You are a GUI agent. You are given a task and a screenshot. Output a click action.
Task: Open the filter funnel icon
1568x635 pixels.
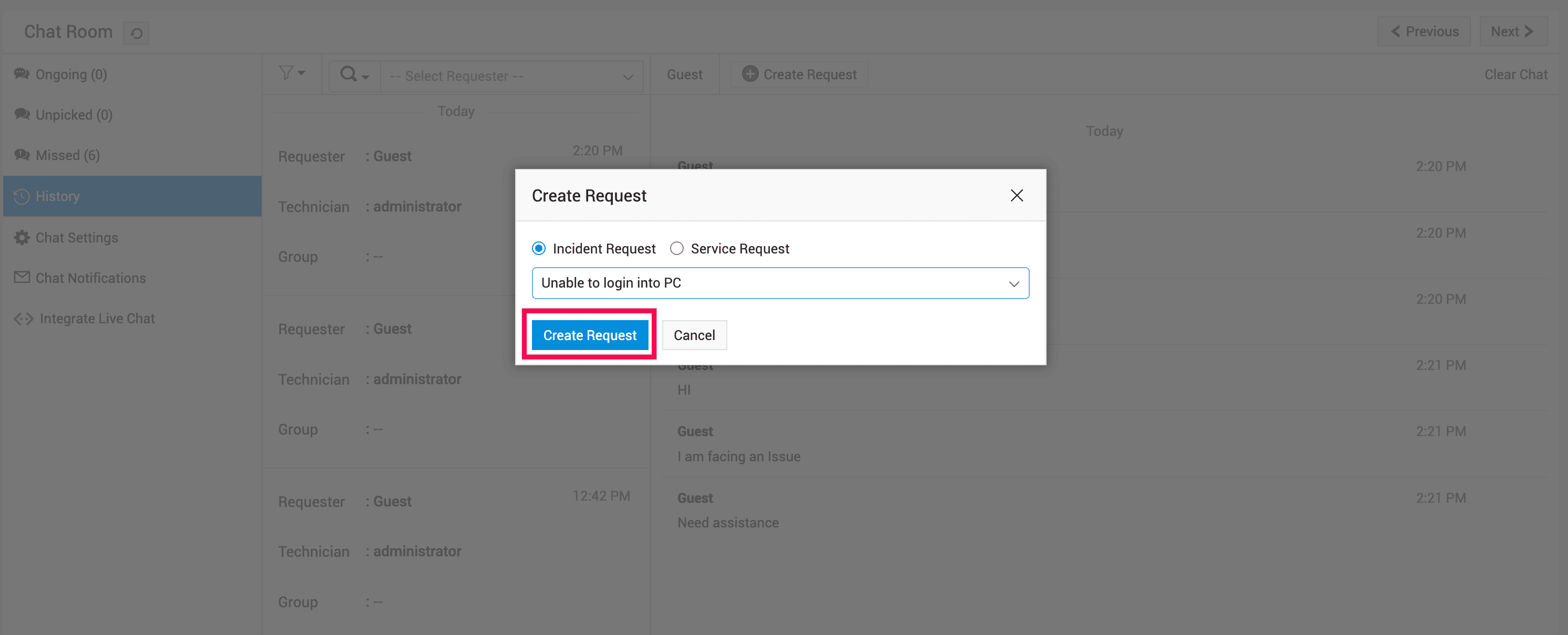click(x=286, y=73)
